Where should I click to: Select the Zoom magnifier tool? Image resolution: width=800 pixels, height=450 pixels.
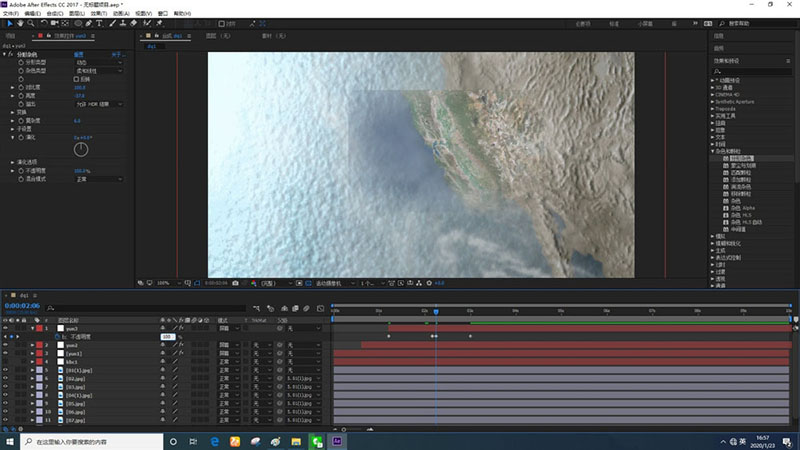click(x=32, y=23)
